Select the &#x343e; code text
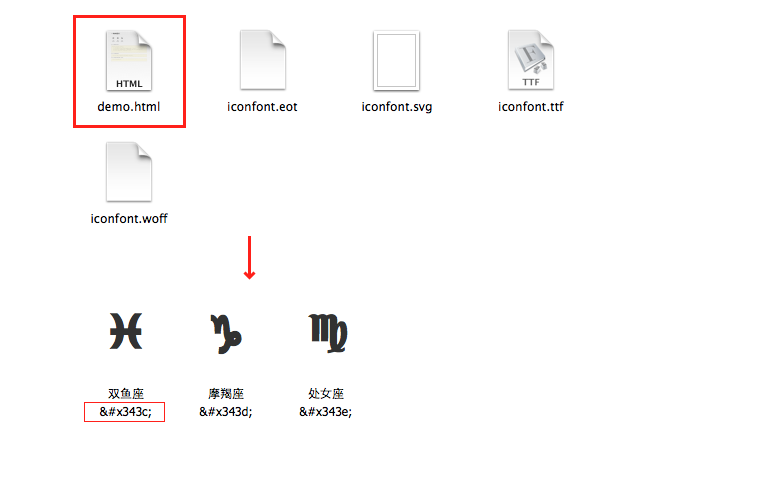Viewport: 758px width, 479px height. [x=325, y=412]
